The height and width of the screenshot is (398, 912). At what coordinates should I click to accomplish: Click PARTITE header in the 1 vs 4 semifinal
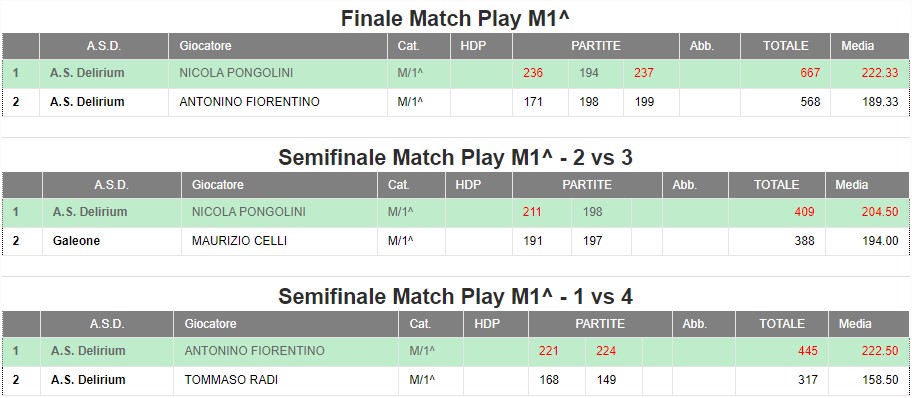pos(600,324)
